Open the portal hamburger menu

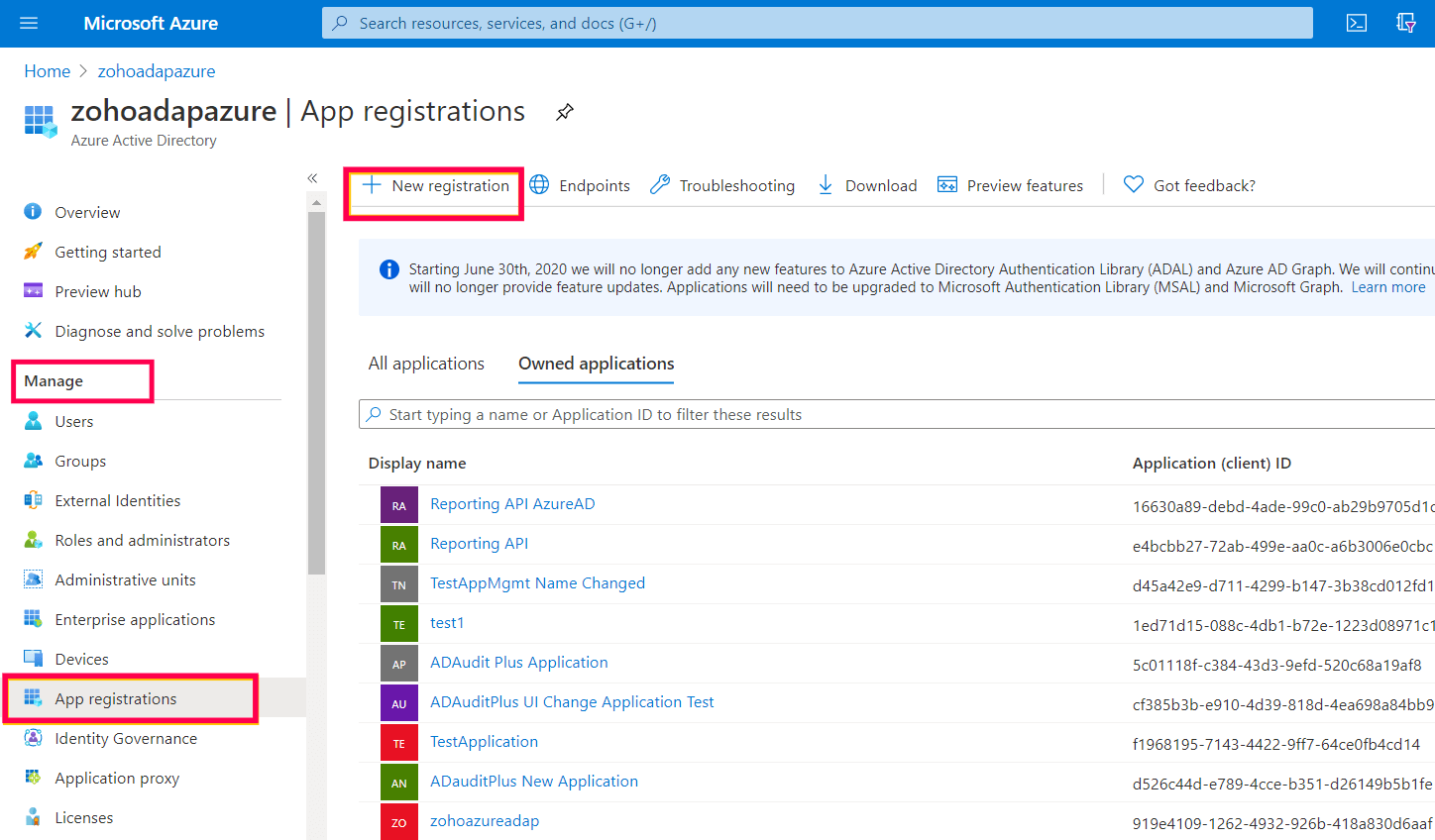pos(28,22)
